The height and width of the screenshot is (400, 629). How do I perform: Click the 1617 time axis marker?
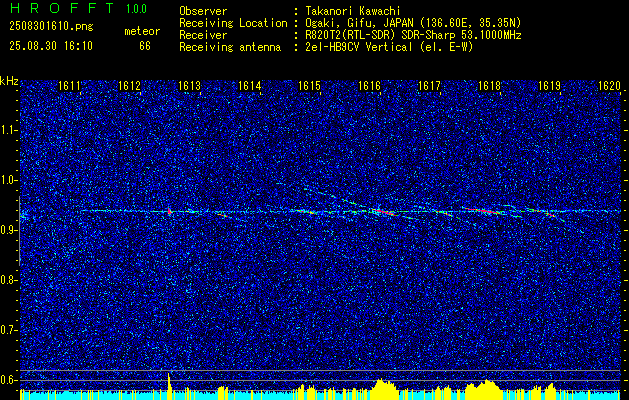[429, 86]
